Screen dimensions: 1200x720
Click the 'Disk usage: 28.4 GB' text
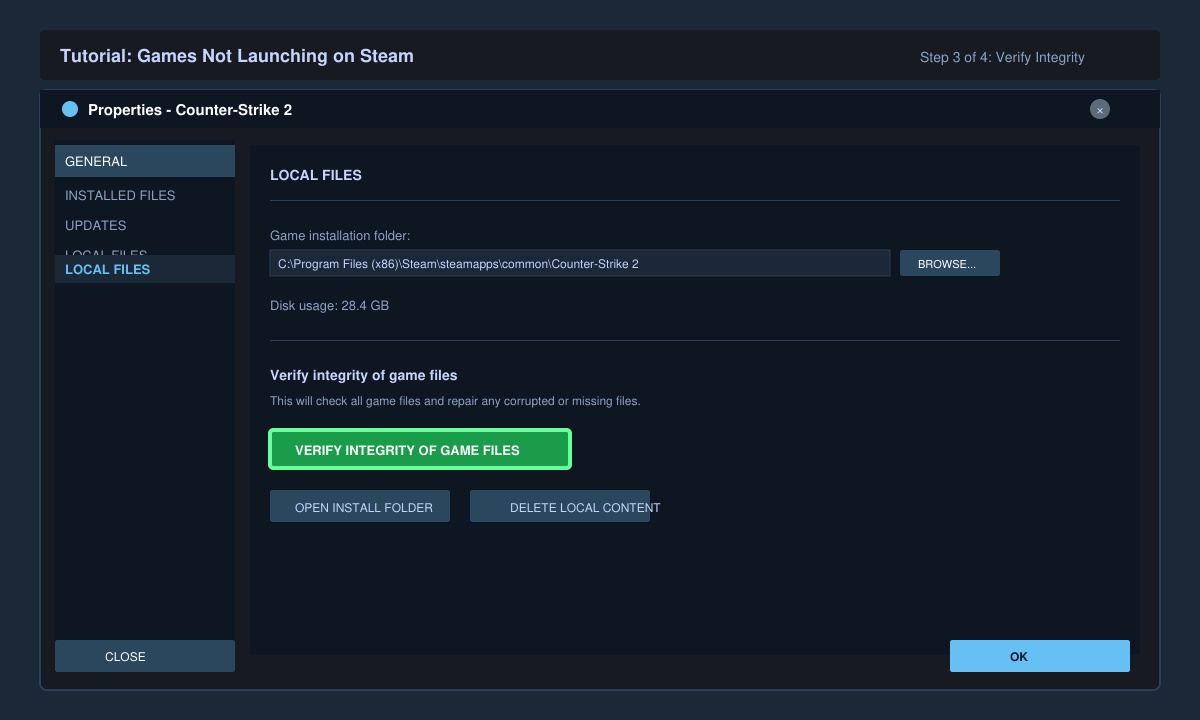click(329, 305)
